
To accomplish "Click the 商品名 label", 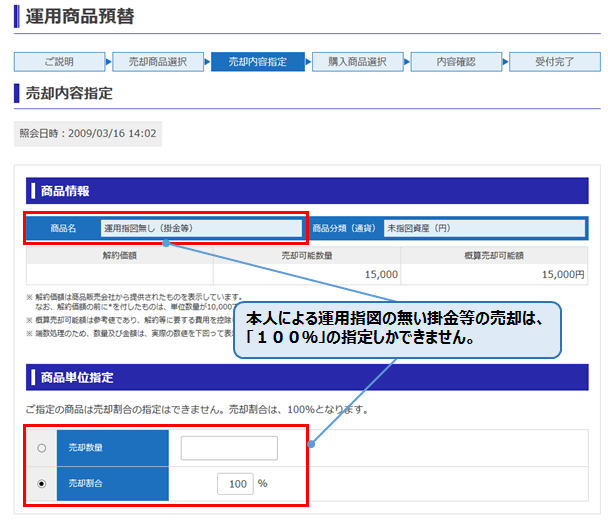I will (63, 228).
